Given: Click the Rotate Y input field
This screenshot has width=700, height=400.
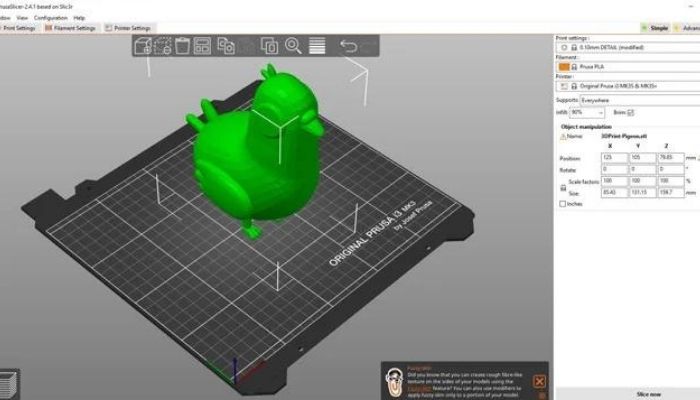Looking at the screenshot, I should click(642, 169).
